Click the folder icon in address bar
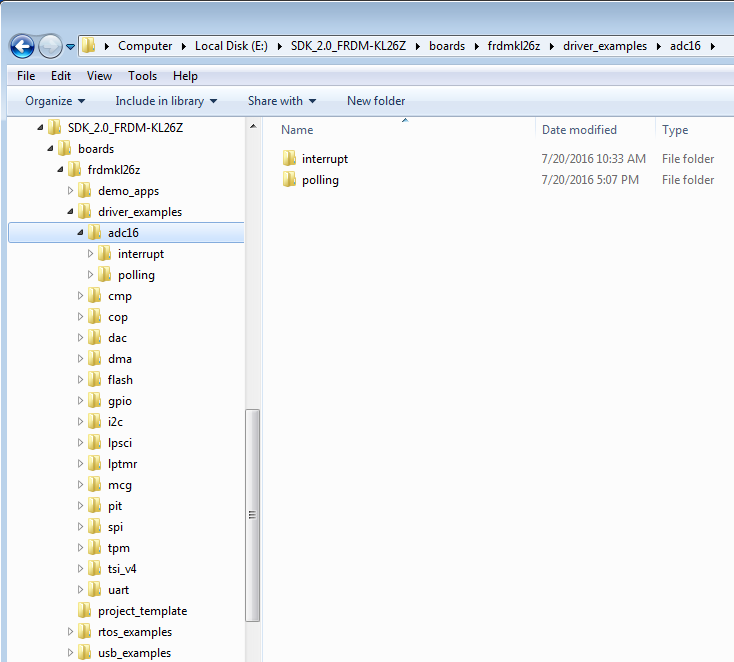Image resolution: width=734 pixels, height=662 pixels. (88, 46)
